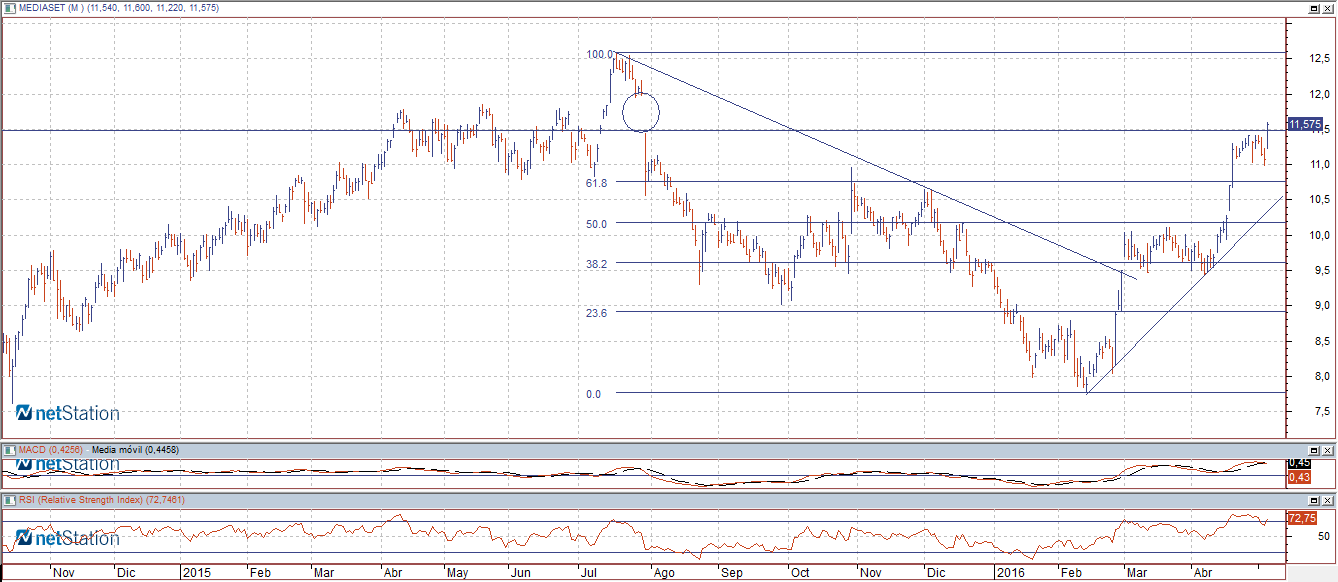1338x582 pixels.
Task: Close the MACD indicator panel
Action: pos(1328,450)
